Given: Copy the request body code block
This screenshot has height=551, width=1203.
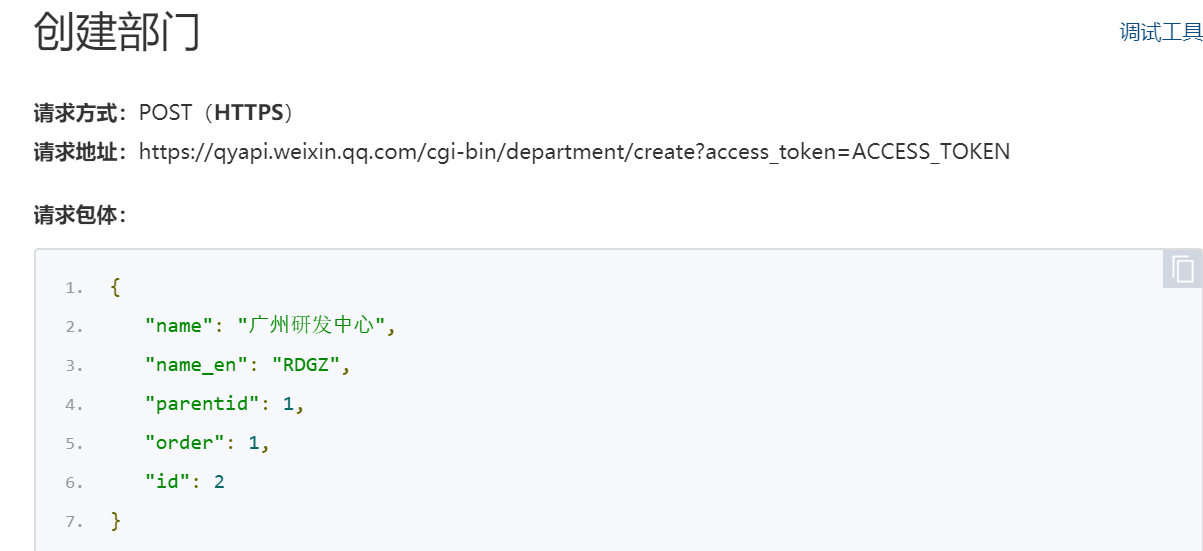Looking at the screenshot, I should click(x=1182, y=269).
